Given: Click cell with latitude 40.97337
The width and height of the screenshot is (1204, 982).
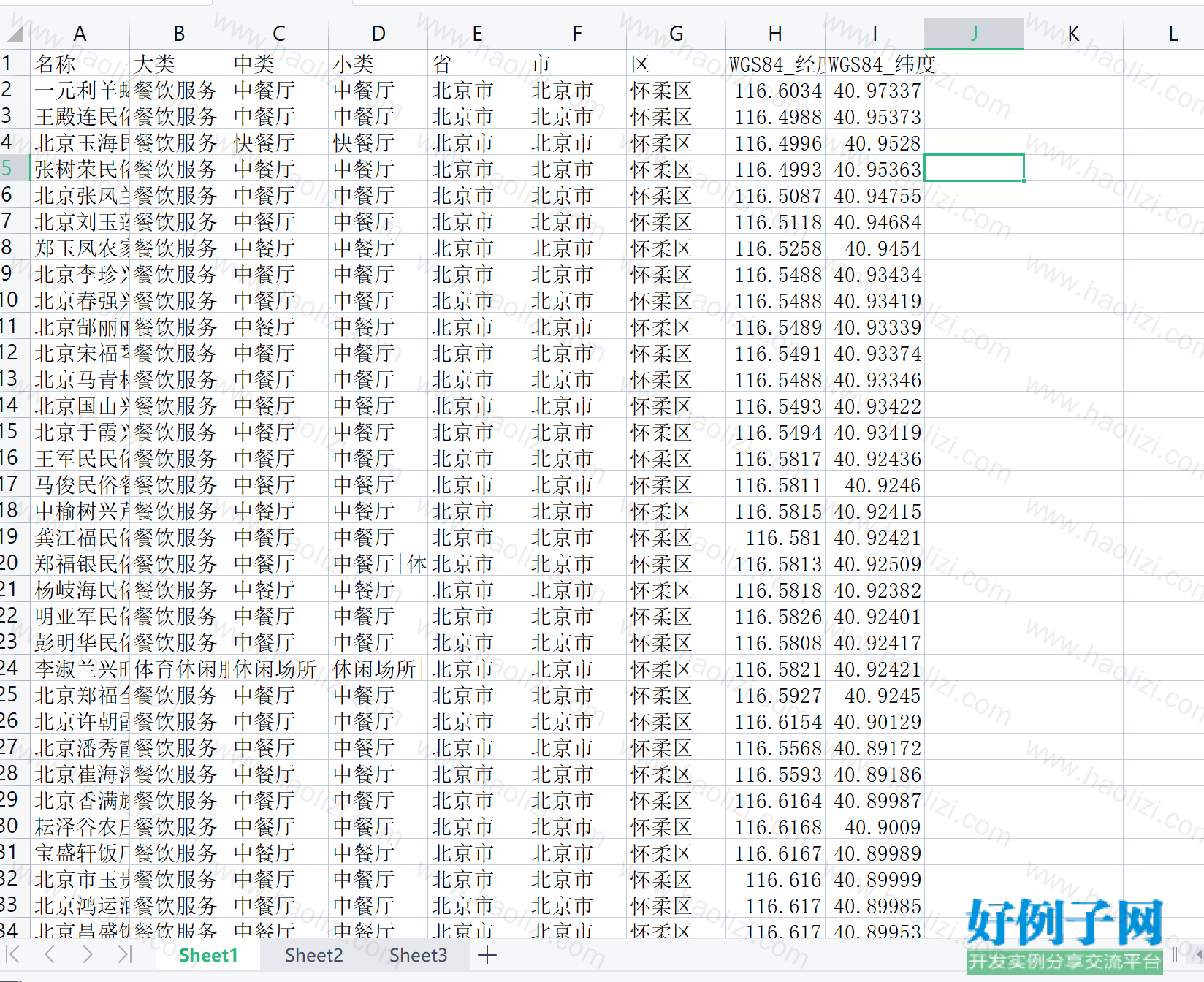Looking at the screenshot, I should 875,90.
